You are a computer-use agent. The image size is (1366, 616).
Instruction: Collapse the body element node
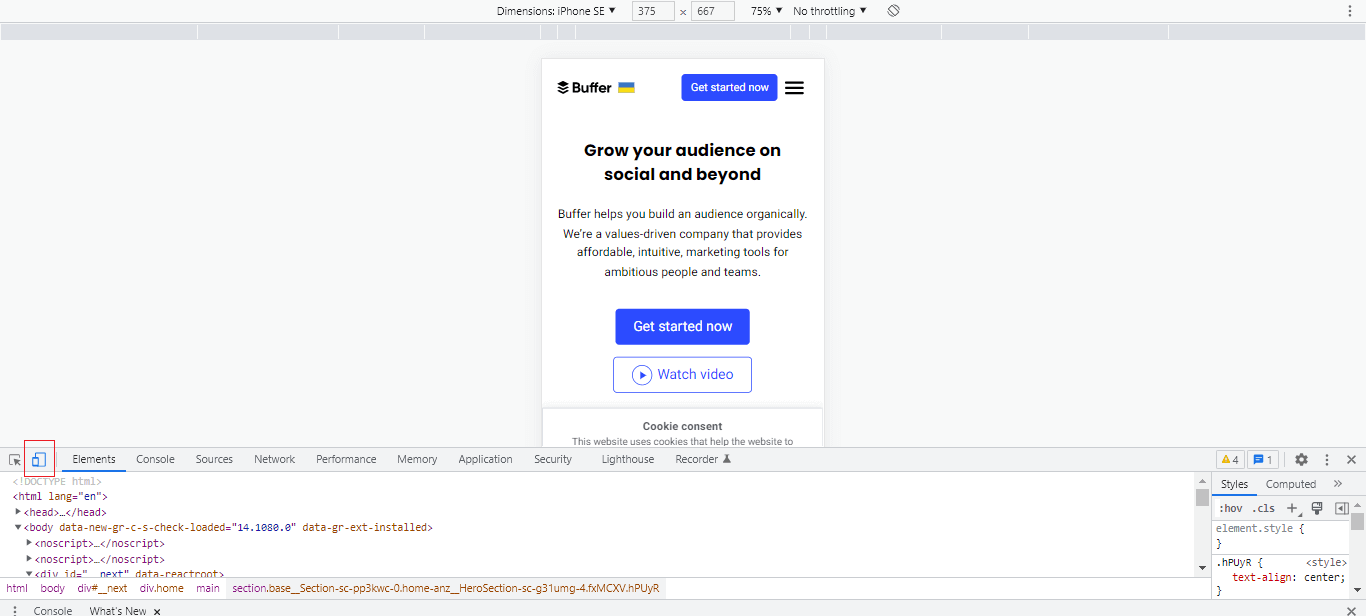(18, 527)
